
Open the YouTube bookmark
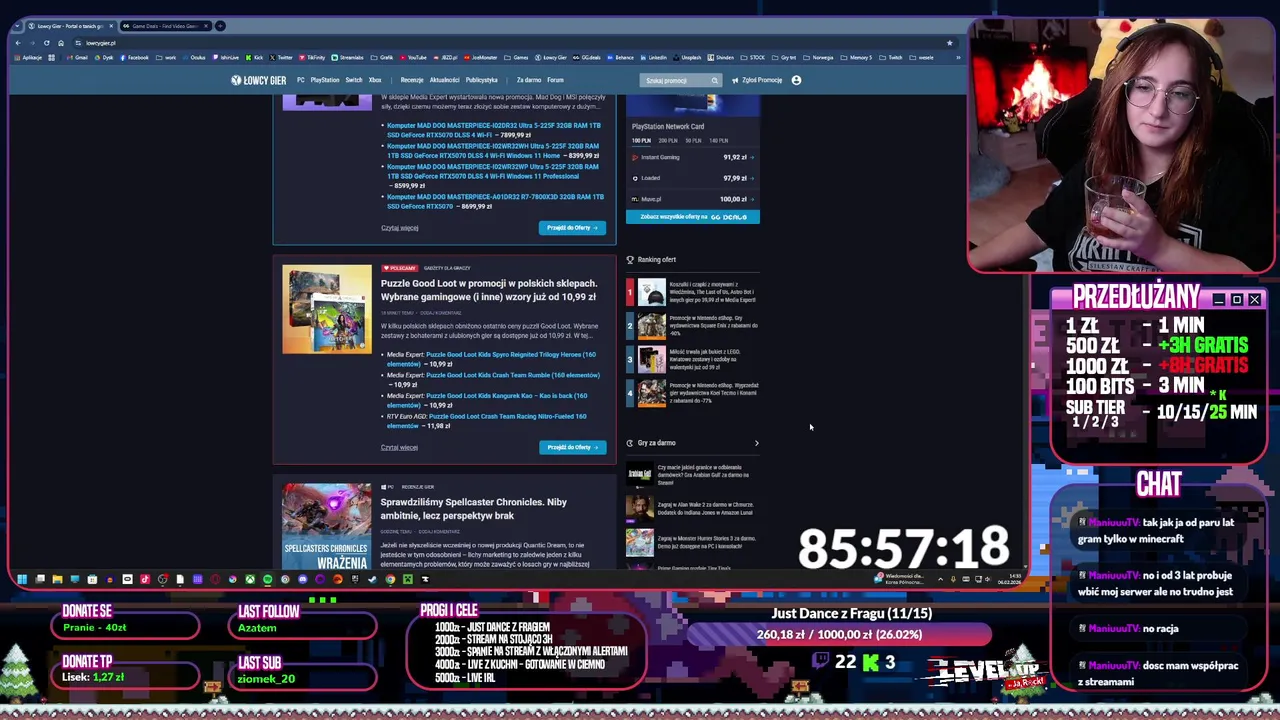[413, 58]
